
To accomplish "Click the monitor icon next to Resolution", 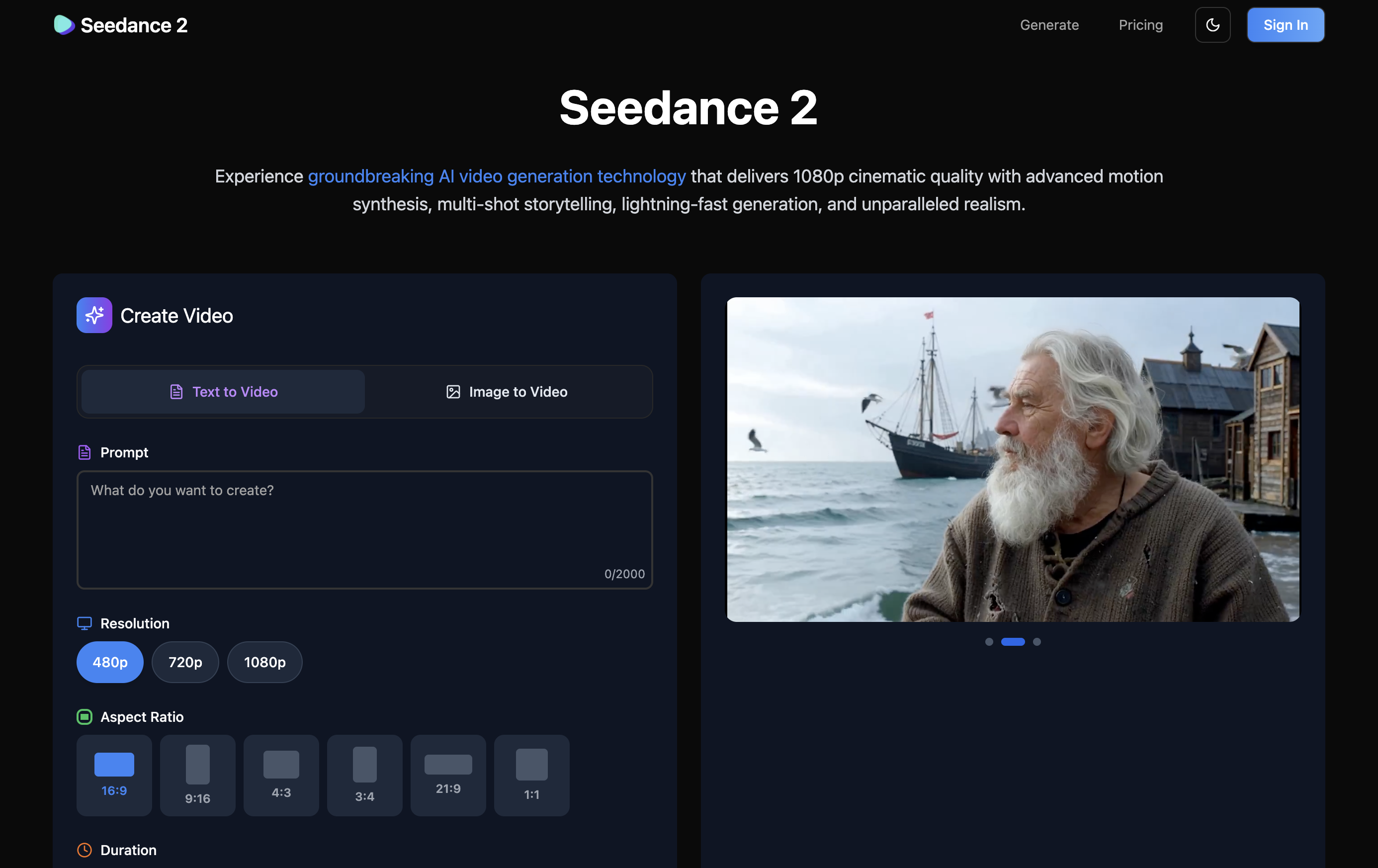I will coord(85,623).
